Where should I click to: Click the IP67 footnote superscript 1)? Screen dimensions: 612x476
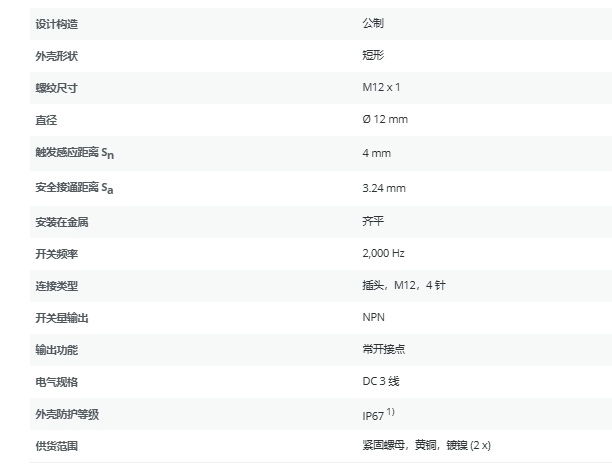point(390,411)
